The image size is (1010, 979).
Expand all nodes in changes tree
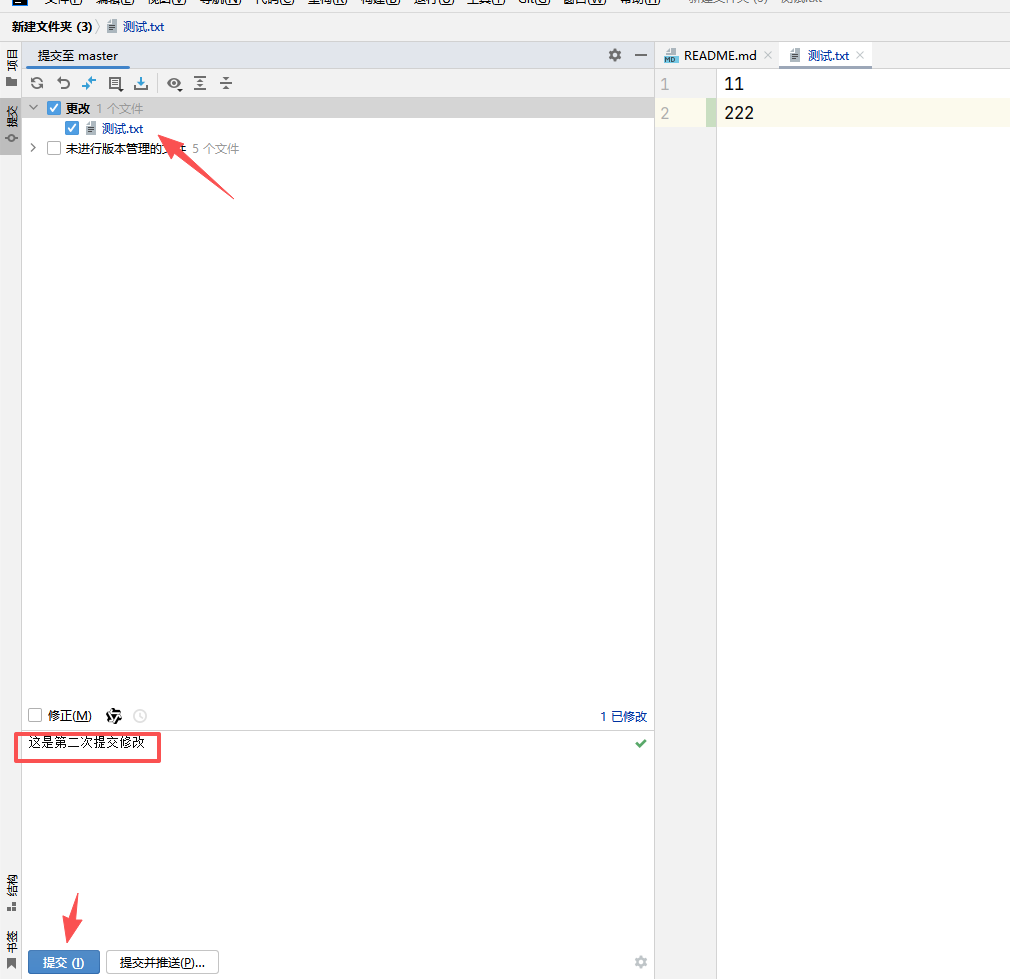point(200,83)
